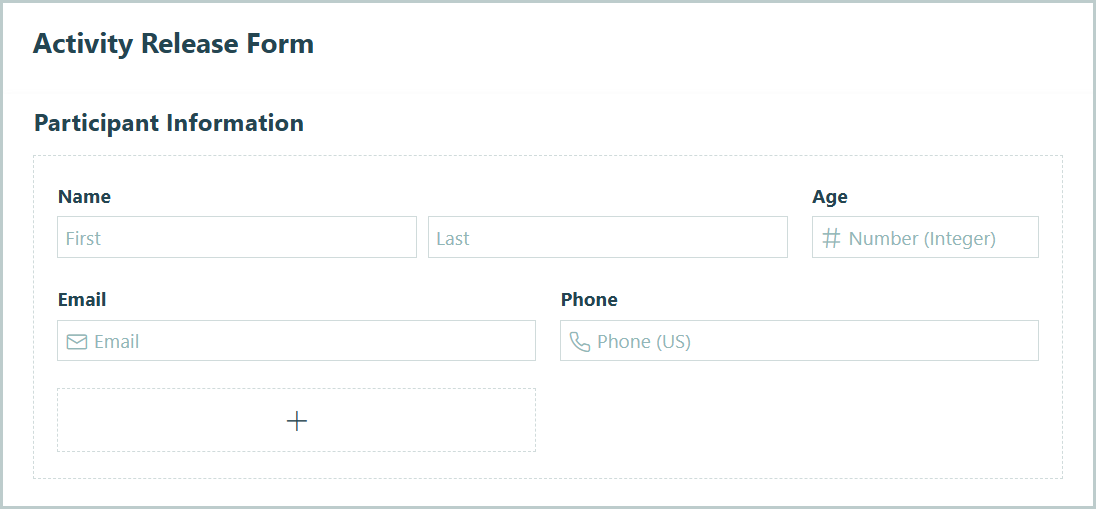Click the envelope icon in Email field
This screenshot has width=1096, height=509.
[77, 342]
